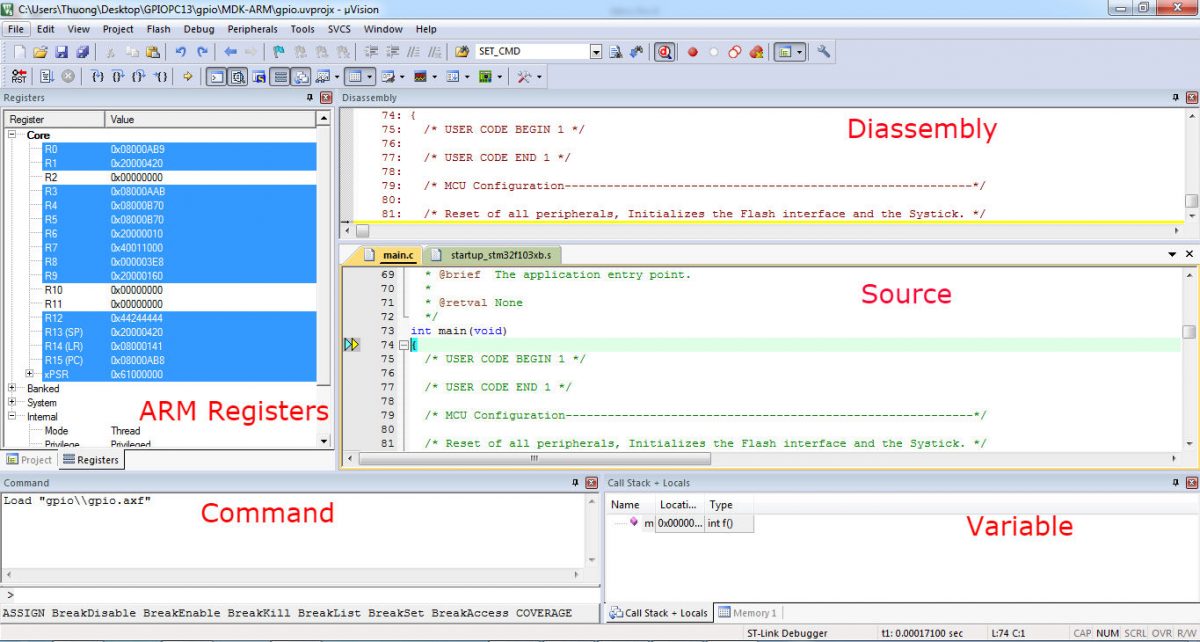Expand the xPSR register entry
This screenshot has width=1200, height=642.
coord(30,373)
